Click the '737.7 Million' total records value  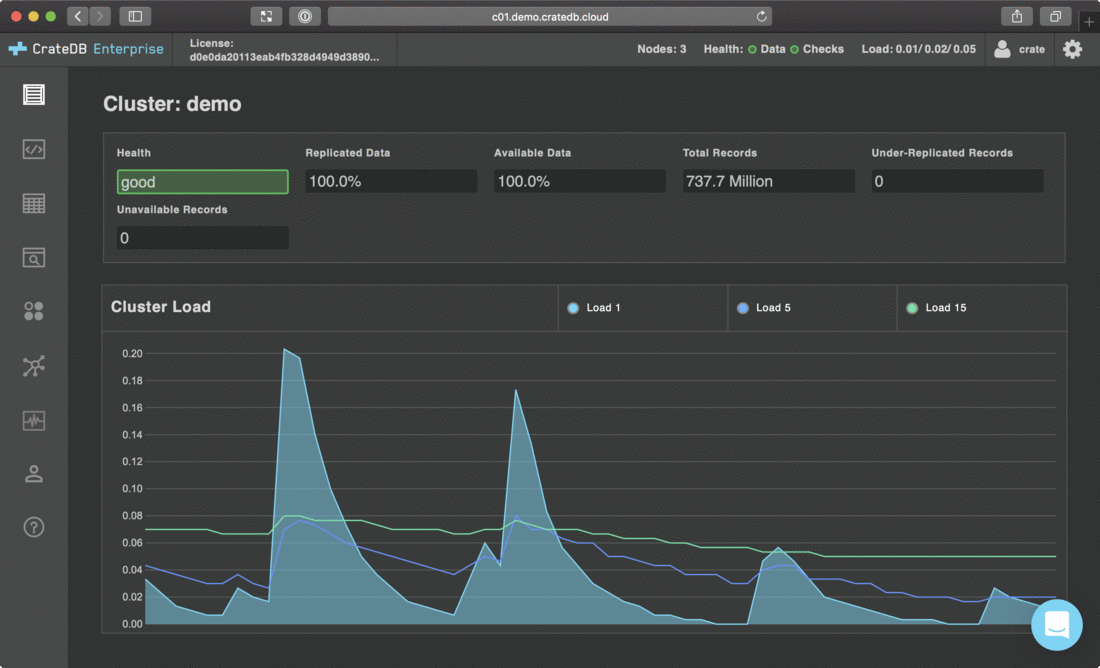coord(769,181)
